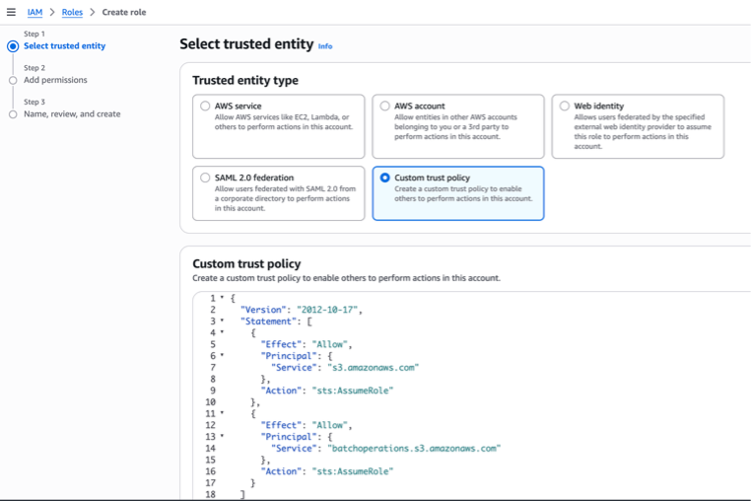The width and height of the screenshot is (754, 504).
Task: Choose Web identity trusted entity type
Action: 565,106
